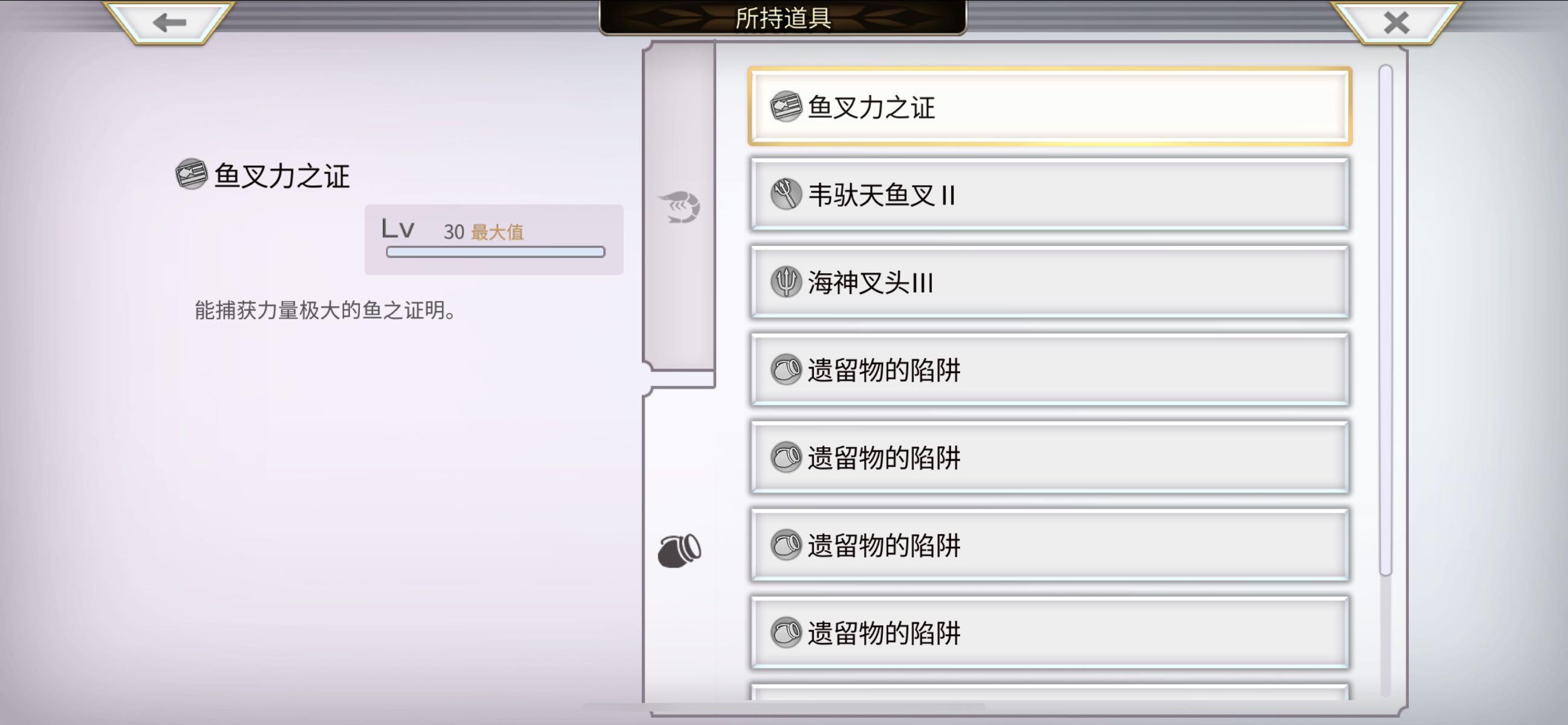Click the 所持道具 title banner
This screenshot has width=1568, height=725.
pos(782,17)
